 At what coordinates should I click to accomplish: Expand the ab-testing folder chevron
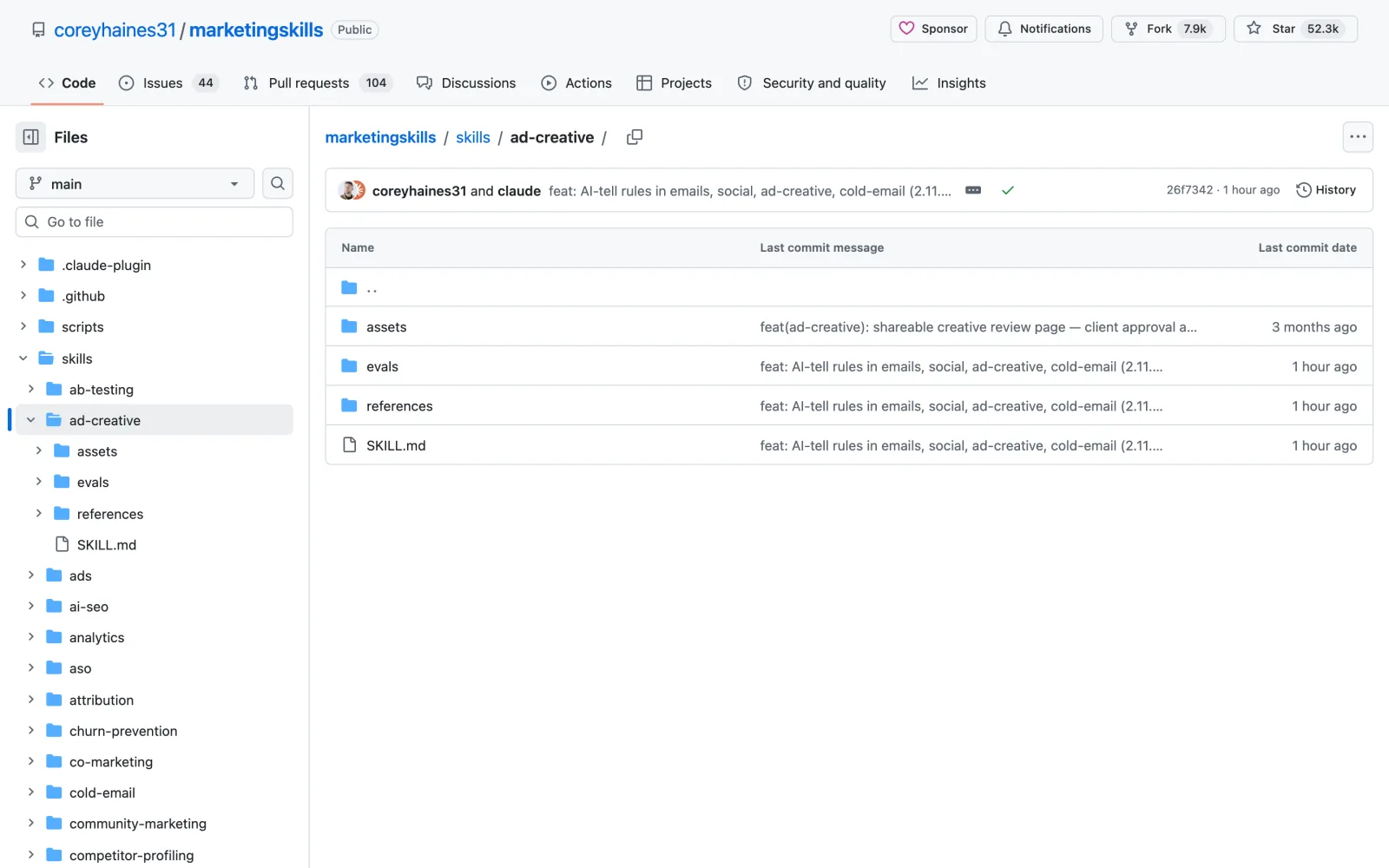[31, 389]
